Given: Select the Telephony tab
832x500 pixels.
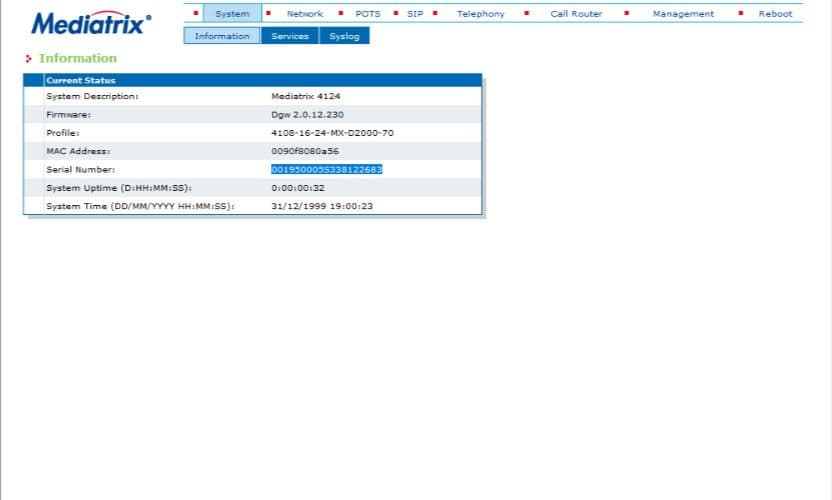Looking at the screenshot, I should coord(480,14).
